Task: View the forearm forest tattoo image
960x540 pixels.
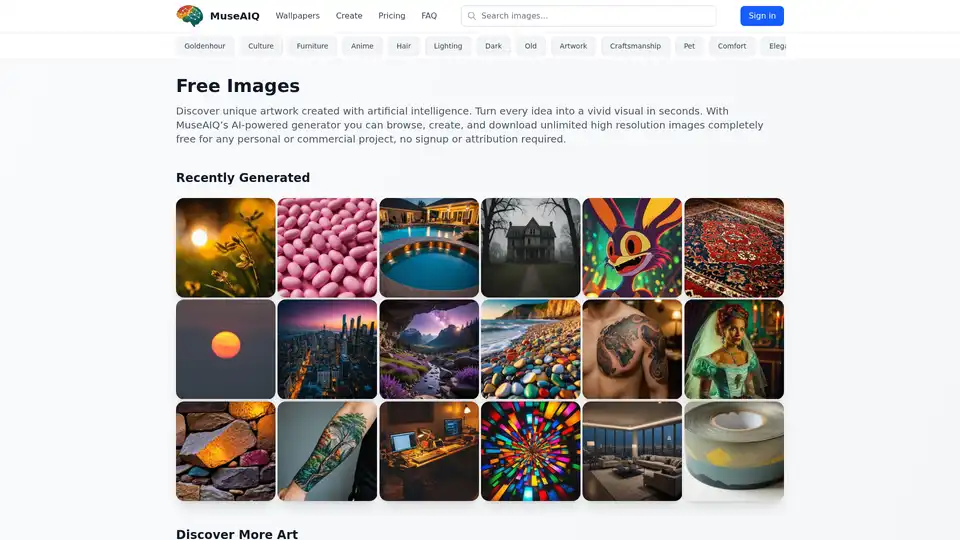Action: [327, 451]
